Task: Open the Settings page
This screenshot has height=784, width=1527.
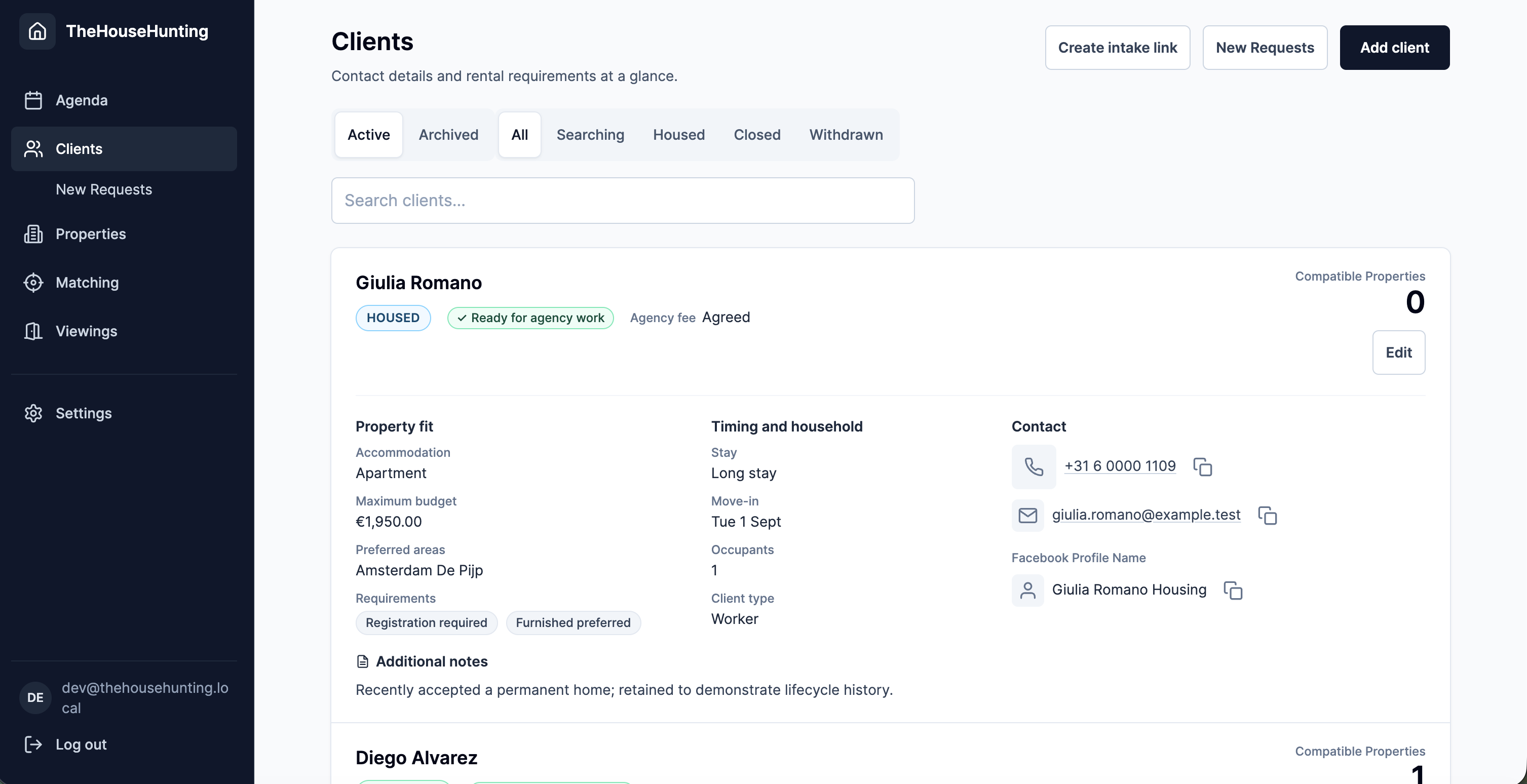Action: click(124, 413)
